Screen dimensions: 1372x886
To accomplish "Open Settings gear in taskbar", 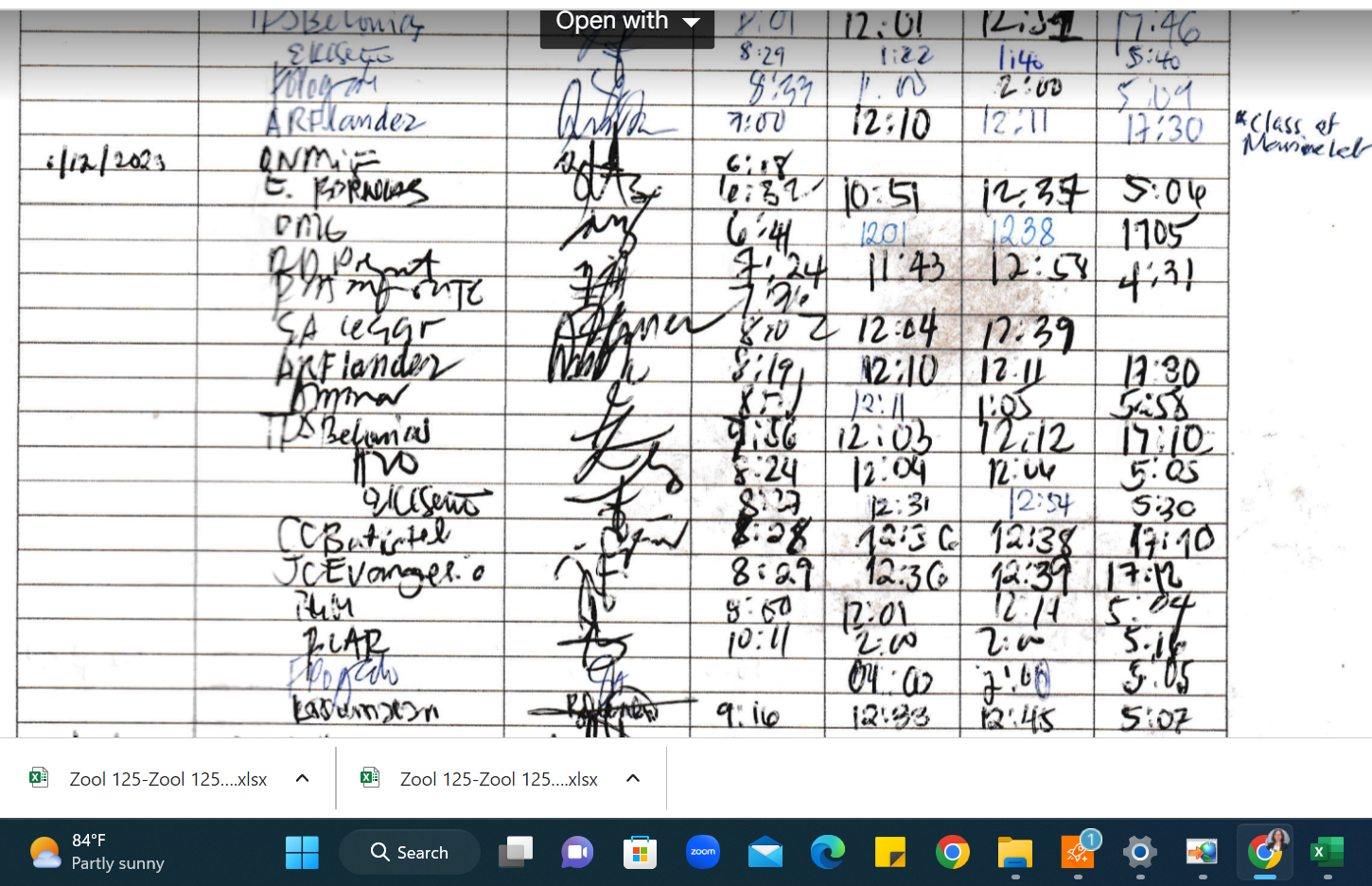I will coord(1140,853).
